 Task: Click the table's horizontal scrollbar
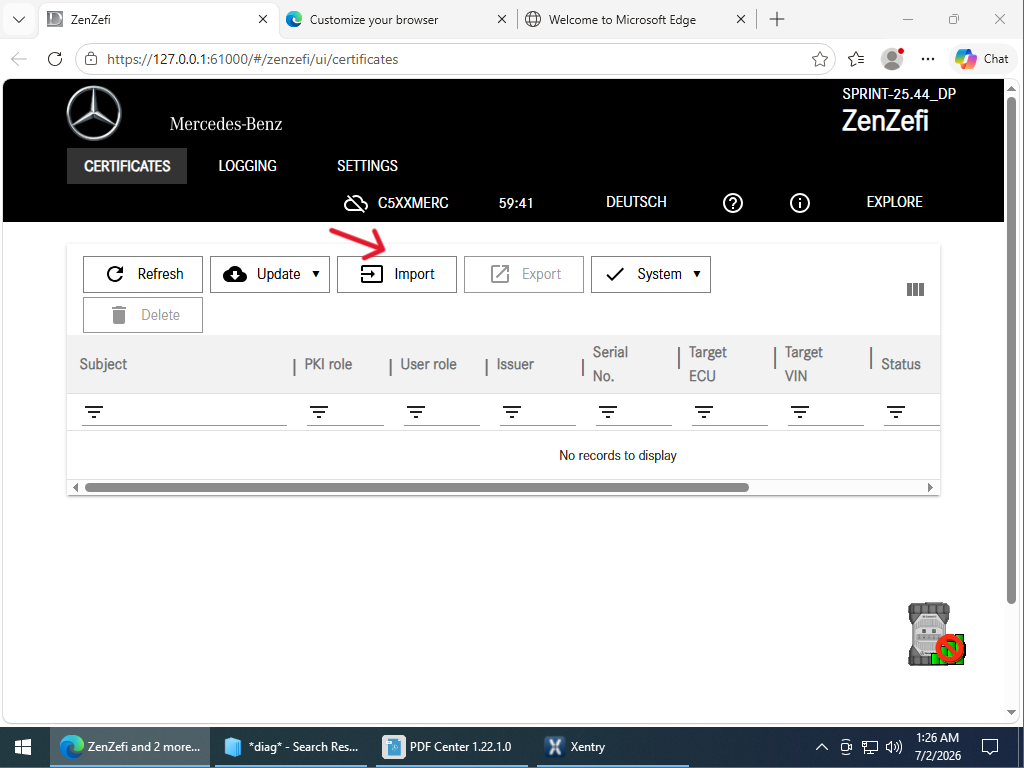[417, 488]
